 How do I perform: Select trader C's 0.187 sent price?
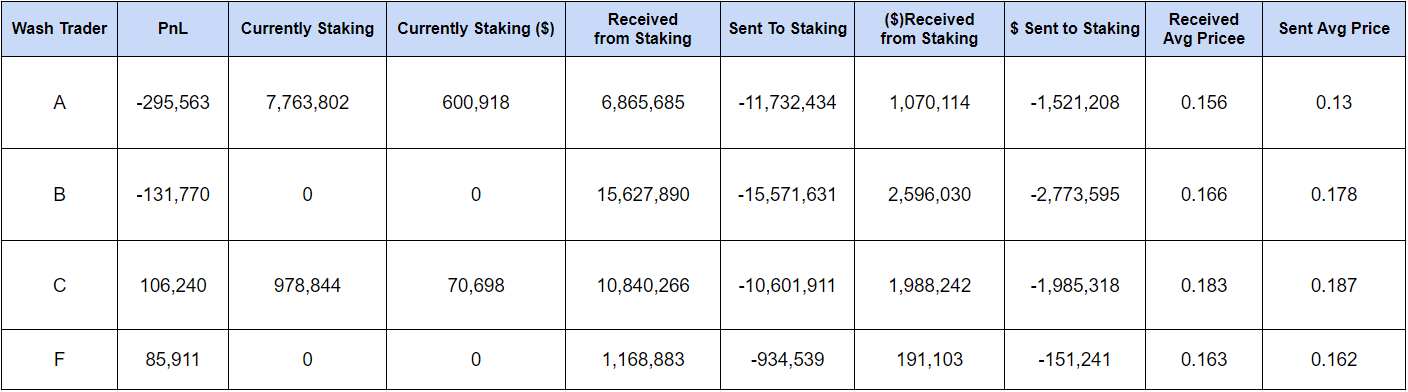click(1334, 286)
